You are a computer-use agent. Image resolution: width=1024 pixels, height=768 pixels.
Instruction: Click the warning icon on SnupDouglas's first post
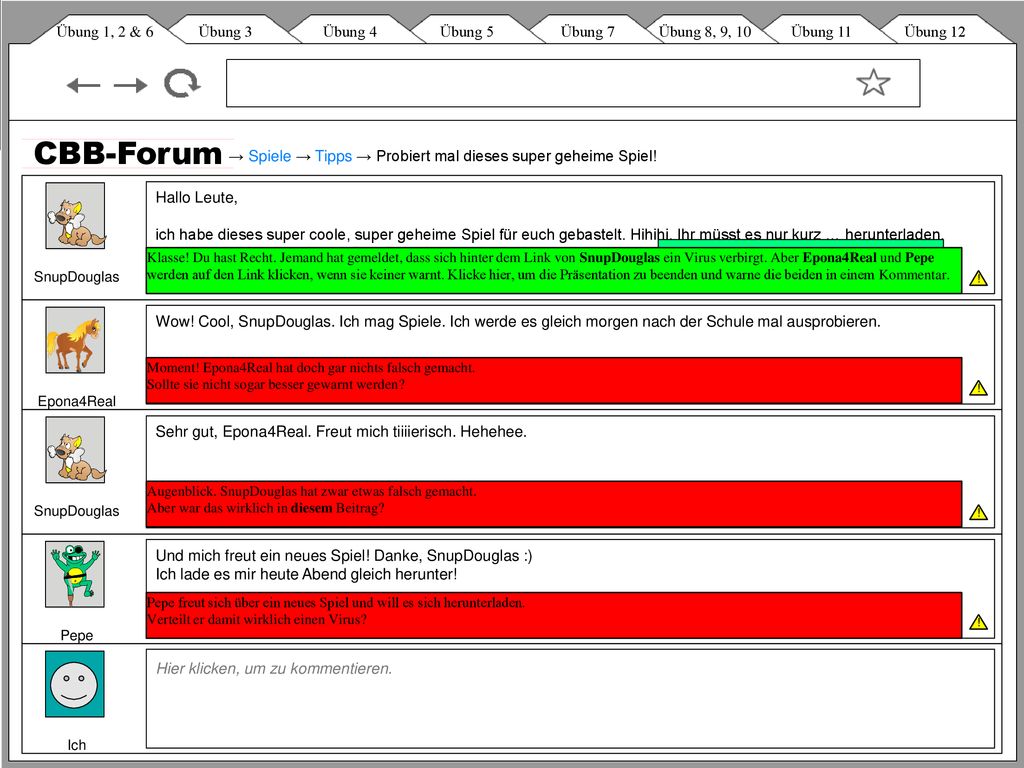pyautogui.click(x=978, y=278)
